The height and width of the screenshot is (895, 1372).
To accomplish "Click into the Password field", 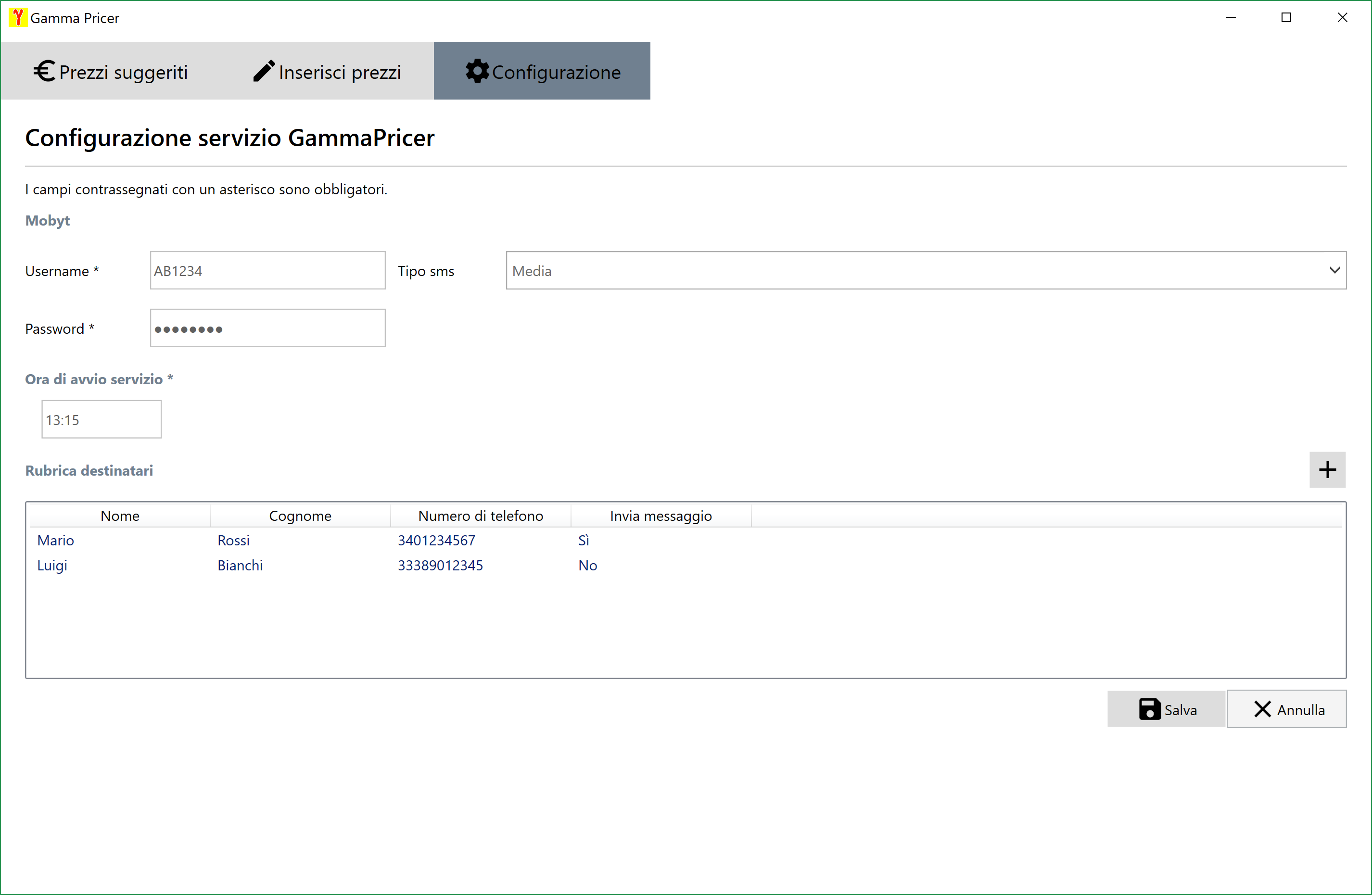I will coord(267,328).
